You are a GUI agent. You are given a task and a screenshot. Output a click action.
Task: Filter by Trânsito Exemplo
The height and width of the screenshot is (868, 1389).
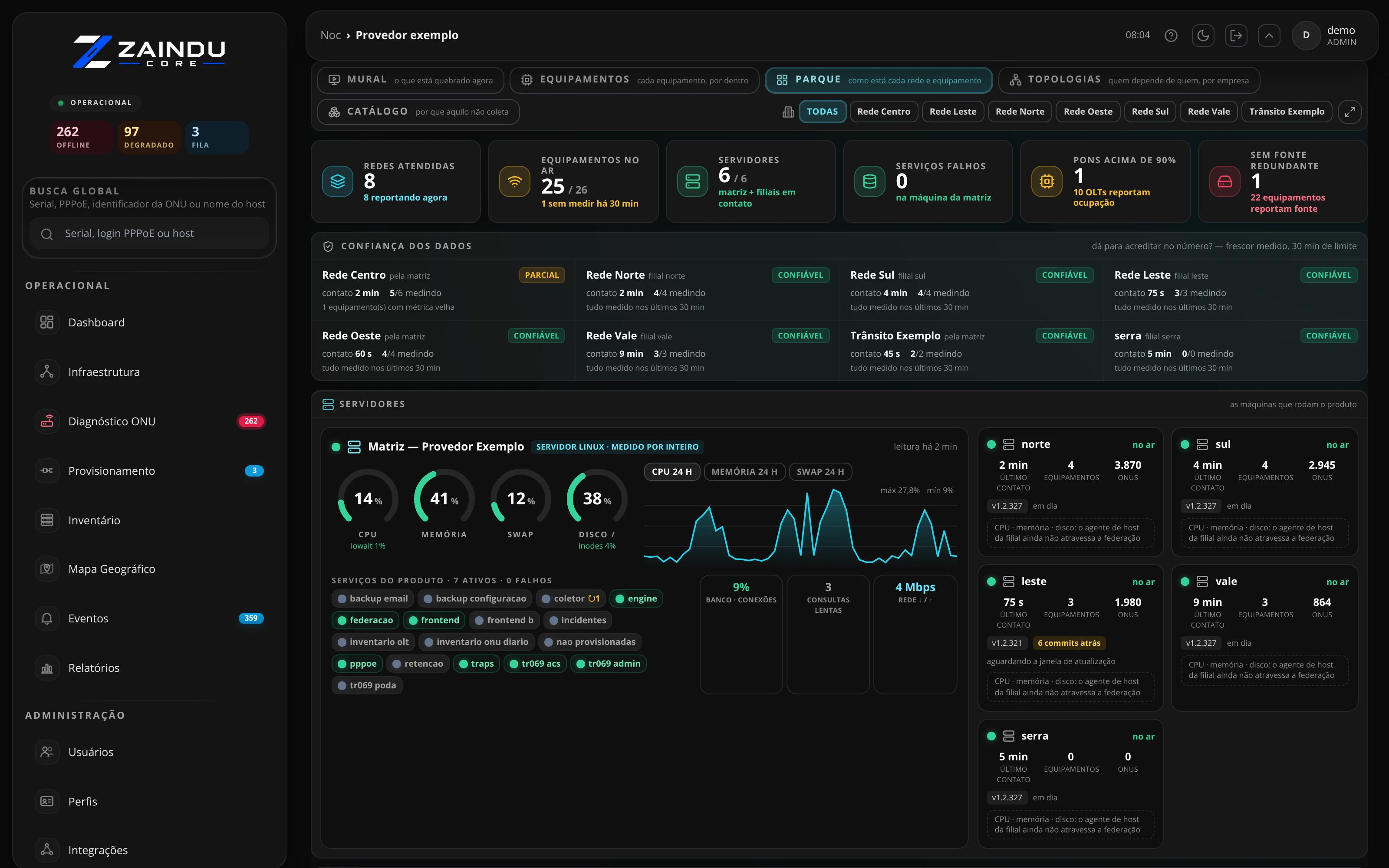click(1287, 112)
